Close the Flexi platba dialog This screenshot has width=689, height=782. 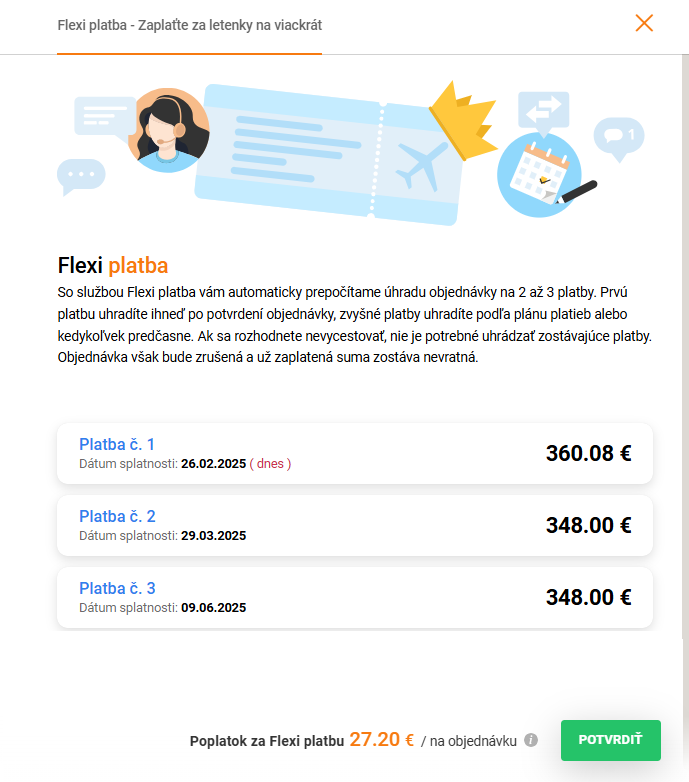pyautogui.click(x=644, y=23)
